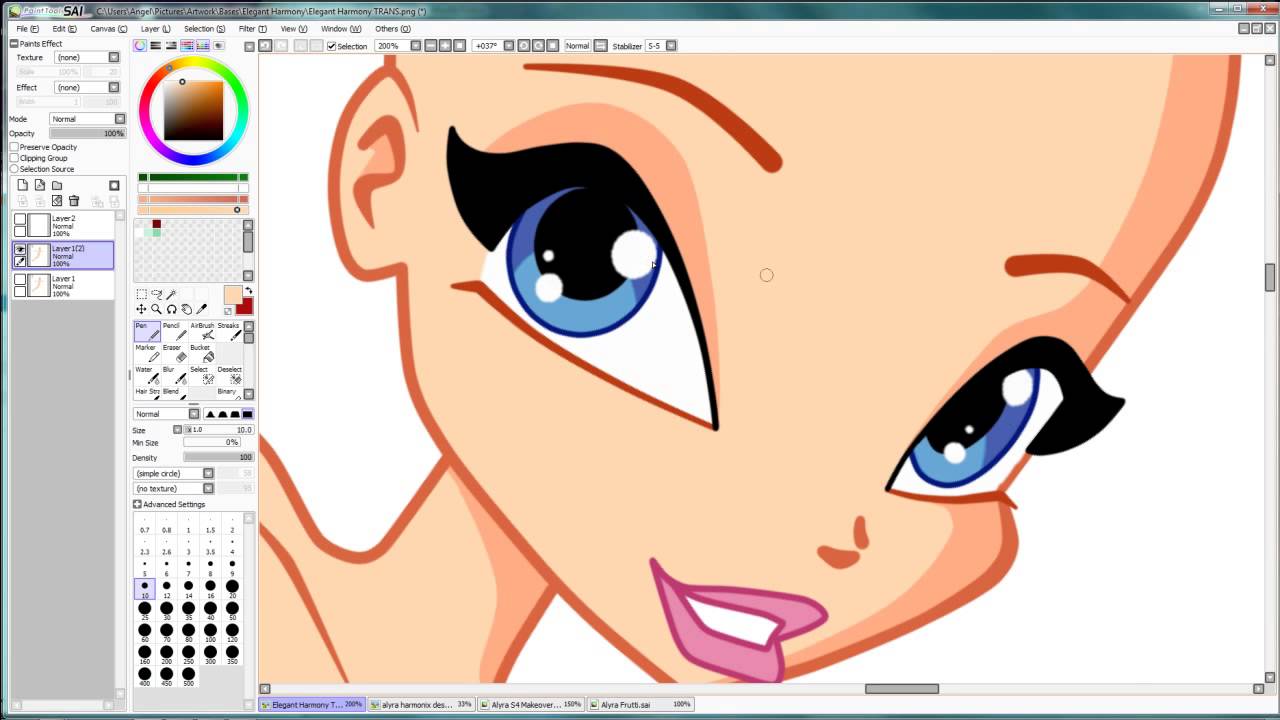The image size is (1280, 720).
Task: Select brush size 500 preset
Action: point(188,677)
